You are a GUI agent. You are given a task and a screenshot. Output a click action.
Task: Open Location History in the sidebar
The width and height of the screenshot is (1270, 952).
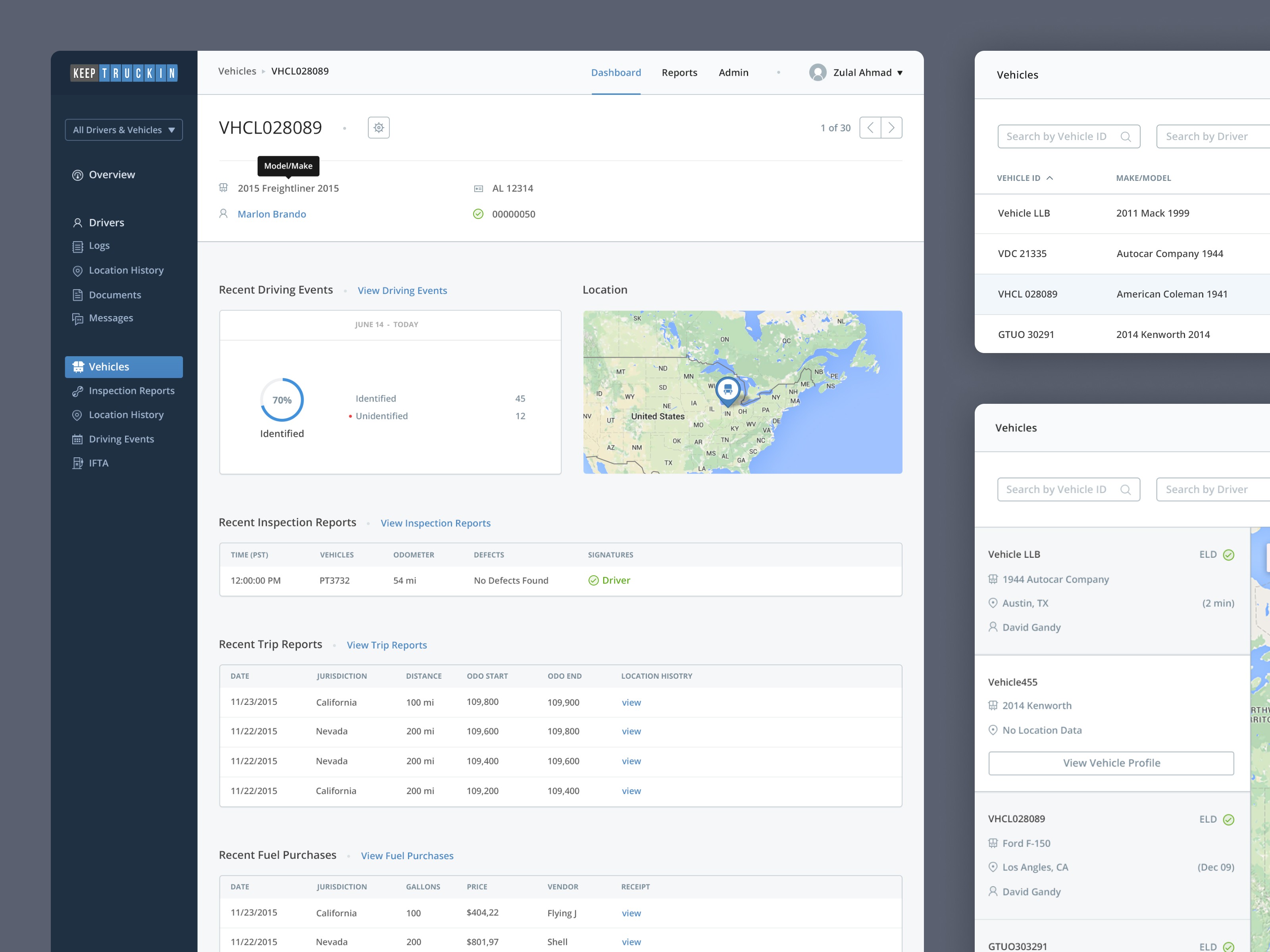coord(126,270)
